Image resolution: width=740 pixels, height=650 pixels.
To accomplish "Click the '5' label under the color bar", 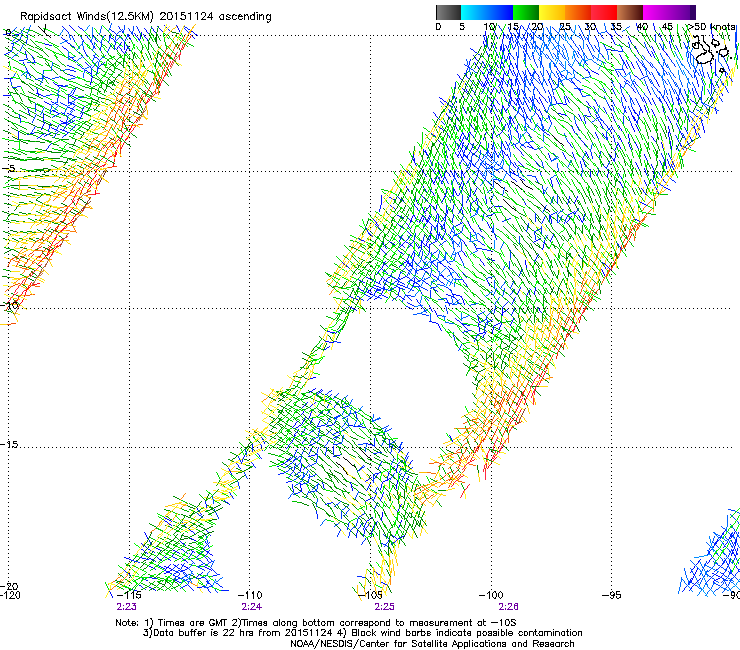I will coord(462,27).
